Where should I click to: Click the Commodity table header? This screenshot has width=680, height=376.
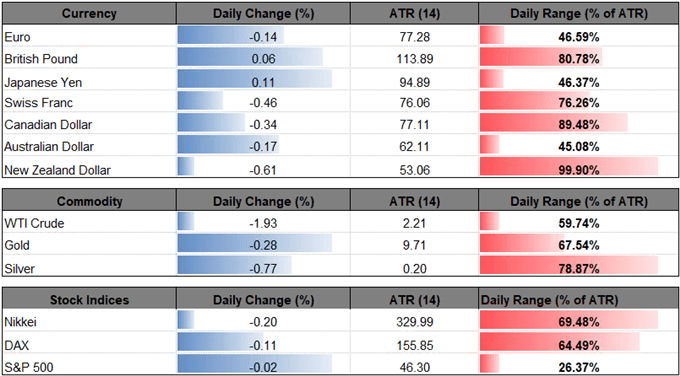89,201
